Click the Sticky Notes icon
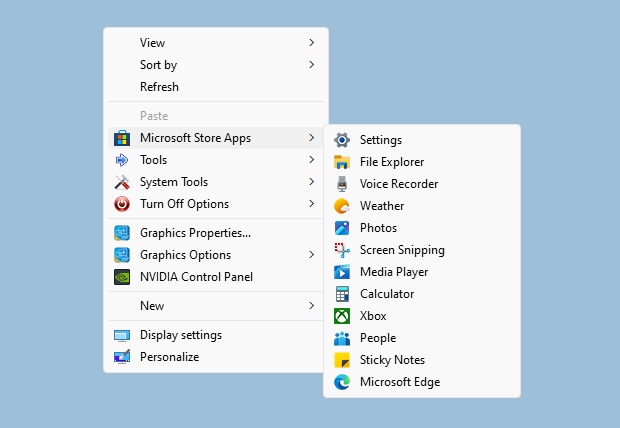Screen dimensions: 620x428 point(342,360)
